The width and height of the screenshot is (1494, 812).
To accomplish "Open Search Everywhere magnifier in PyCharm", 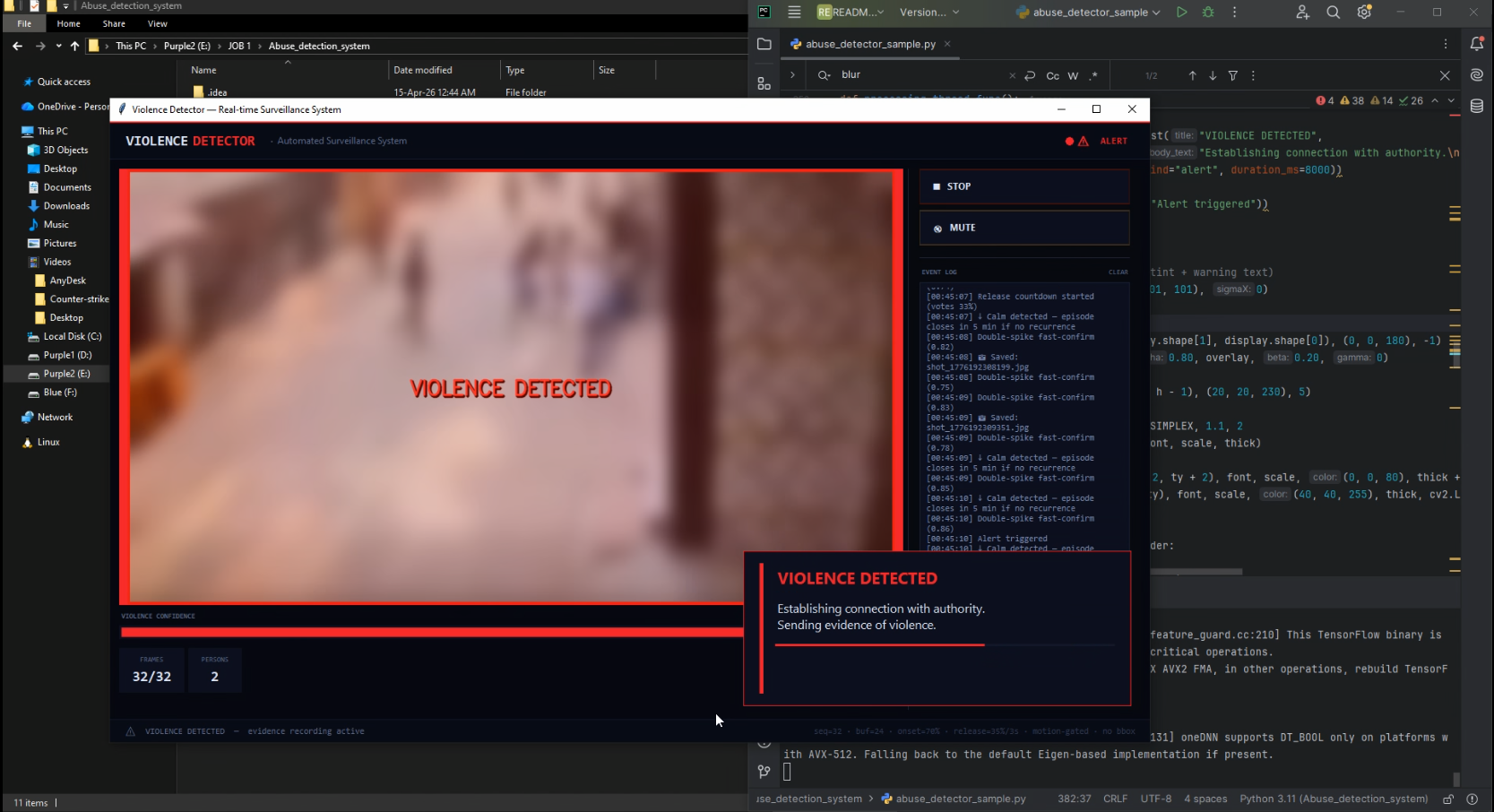I will [x=1334, y=13].
